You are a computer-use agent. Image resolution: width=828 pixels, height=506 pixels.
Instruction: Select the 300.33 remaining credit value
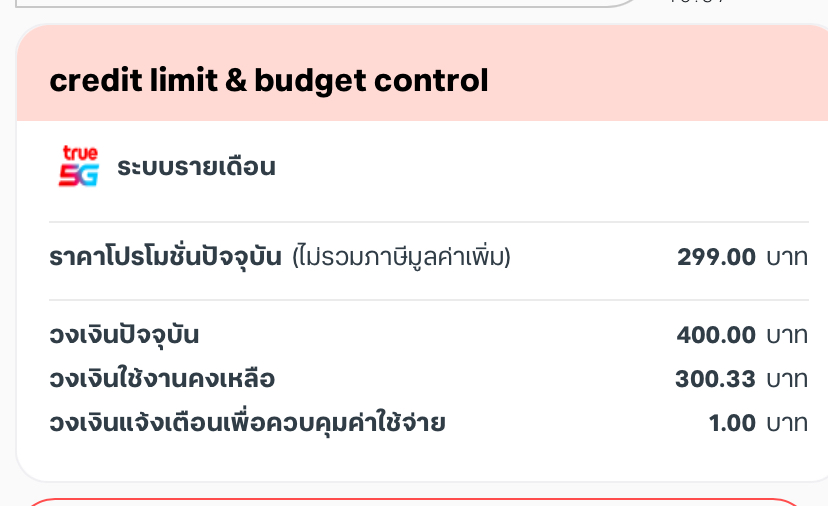pos(715,379)
